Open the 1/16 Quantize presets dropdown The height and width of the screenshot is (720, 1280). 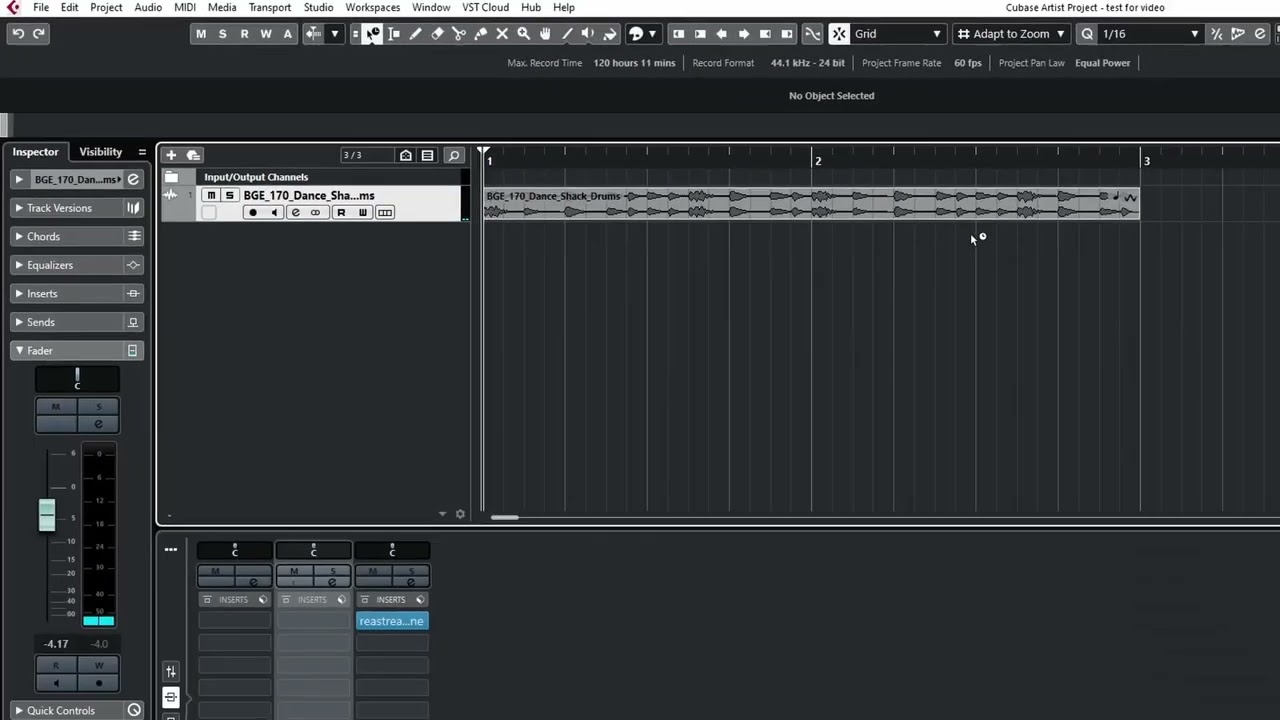[1149, 34]
